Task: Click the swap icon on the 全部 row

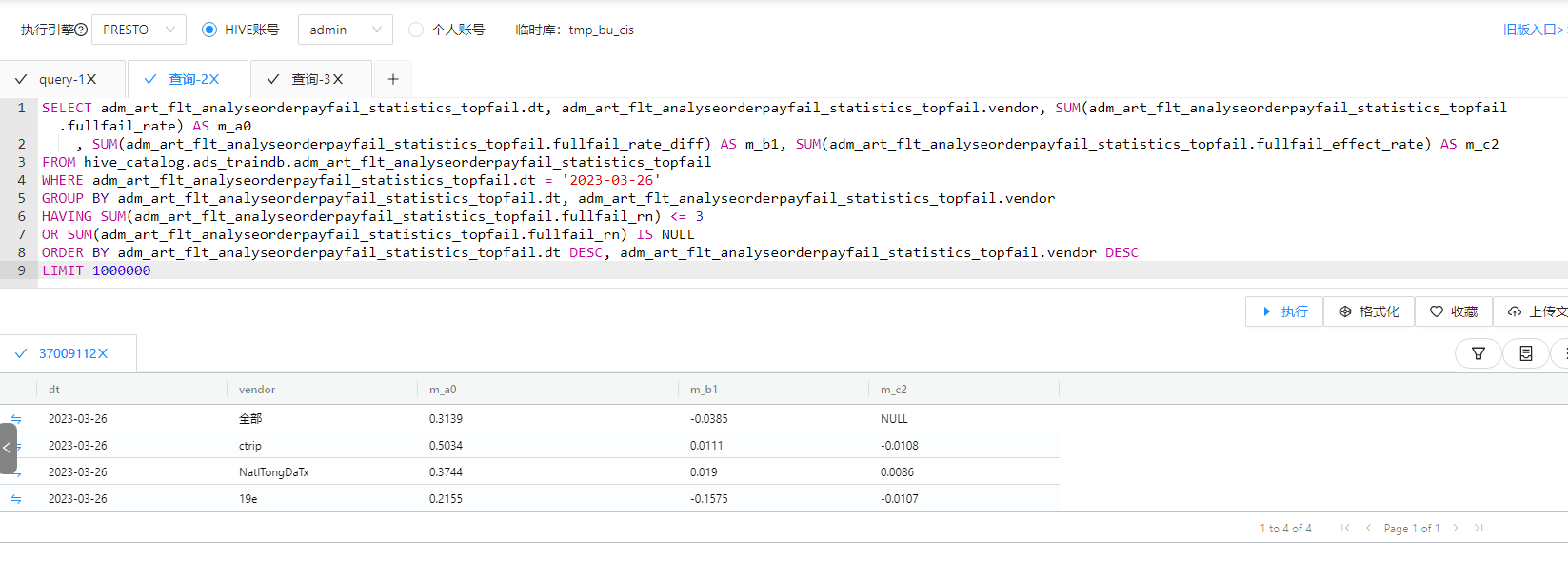Action: coord(16,419)
